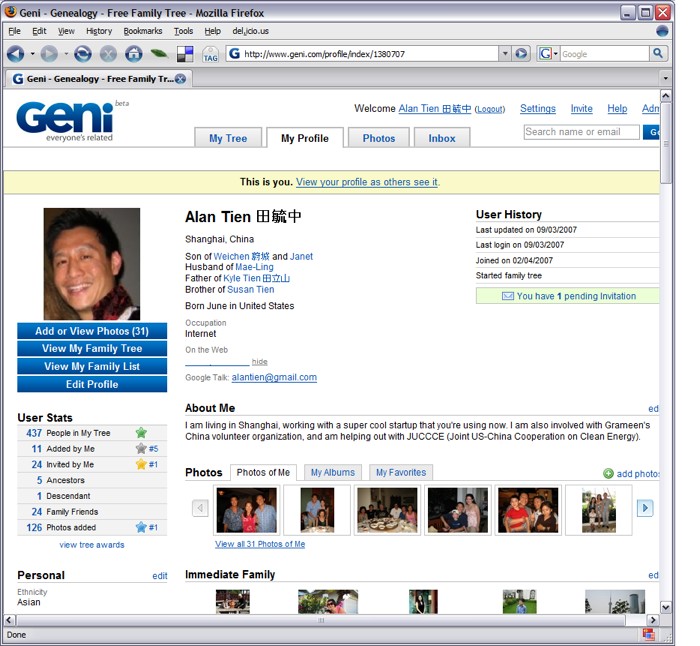
Task: Switch to the My Albums photo tab
Action: (333, 472)
